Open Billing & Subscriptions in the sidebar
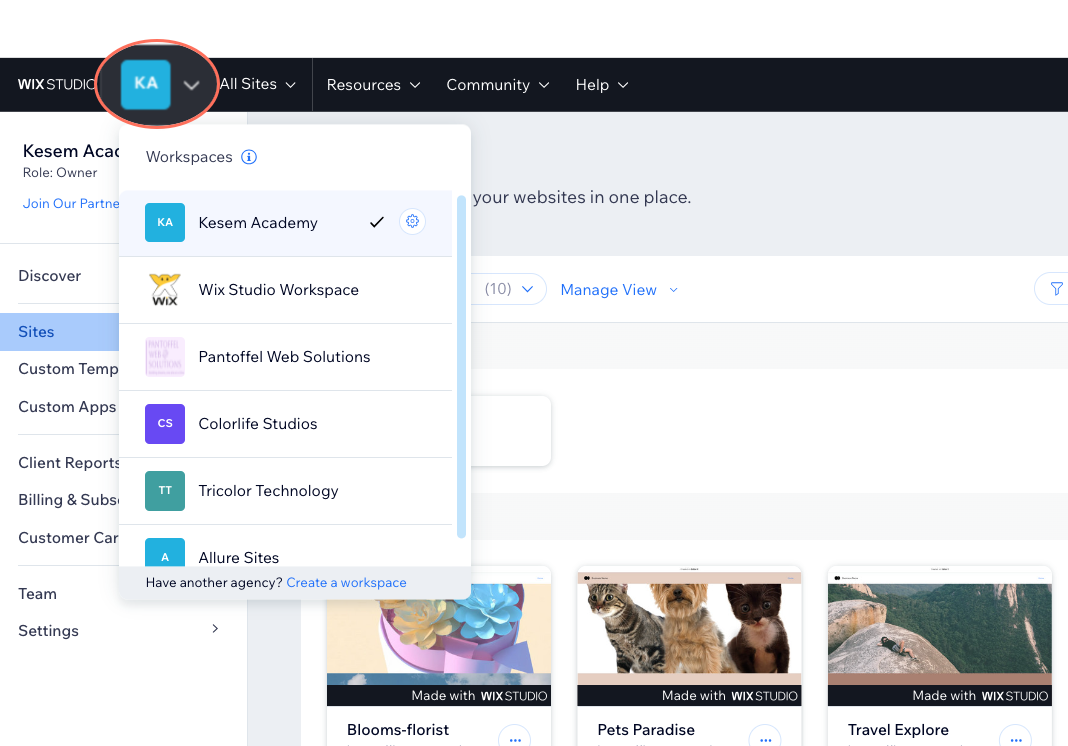This screenshot has width=1068, height=746. [68, 500]
